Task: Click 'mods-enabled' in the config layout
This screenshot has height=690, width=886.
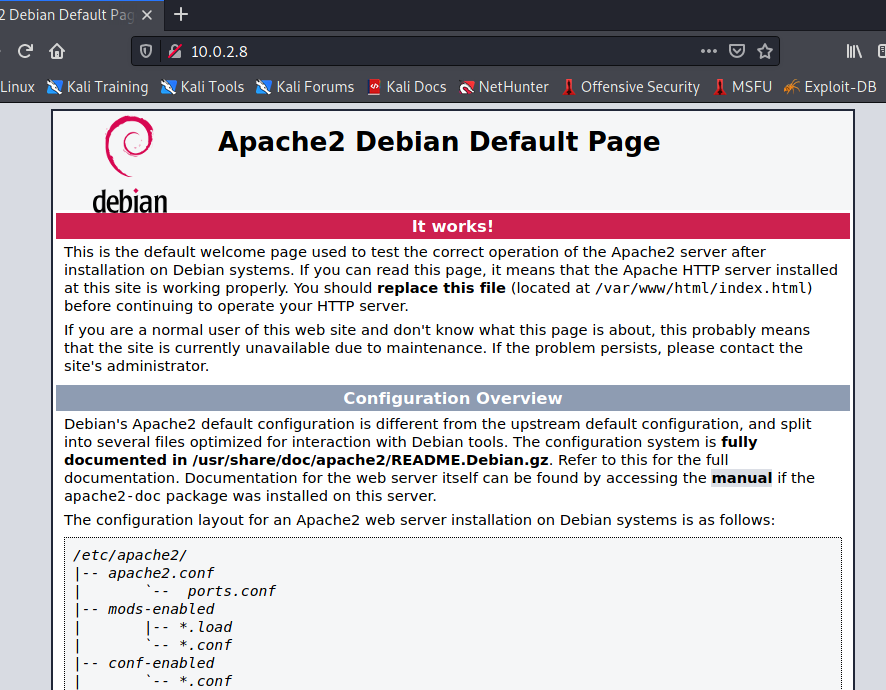Action: pos(161,610)
